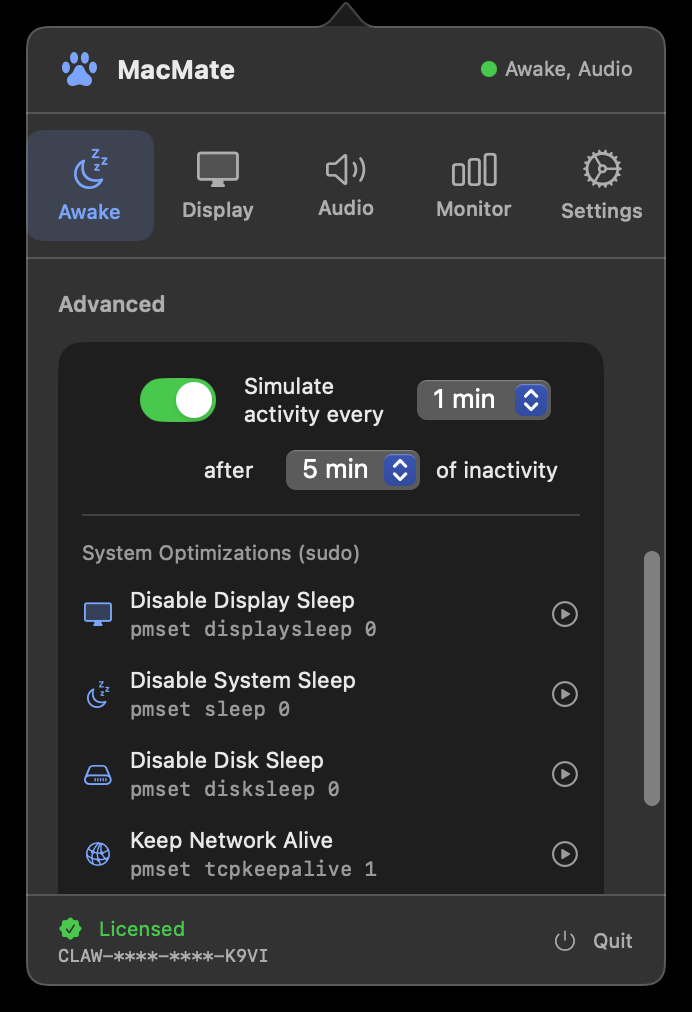692x1012 pixels.
Task: Run the Disable System Sleep command
Action: 565,694
